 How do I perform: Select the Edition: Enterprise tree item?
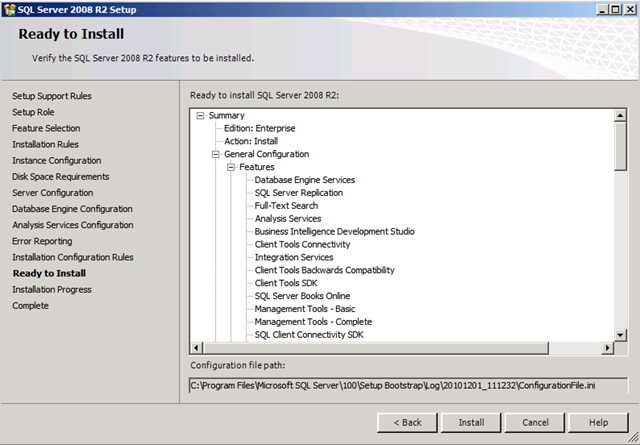click(260, 128)
